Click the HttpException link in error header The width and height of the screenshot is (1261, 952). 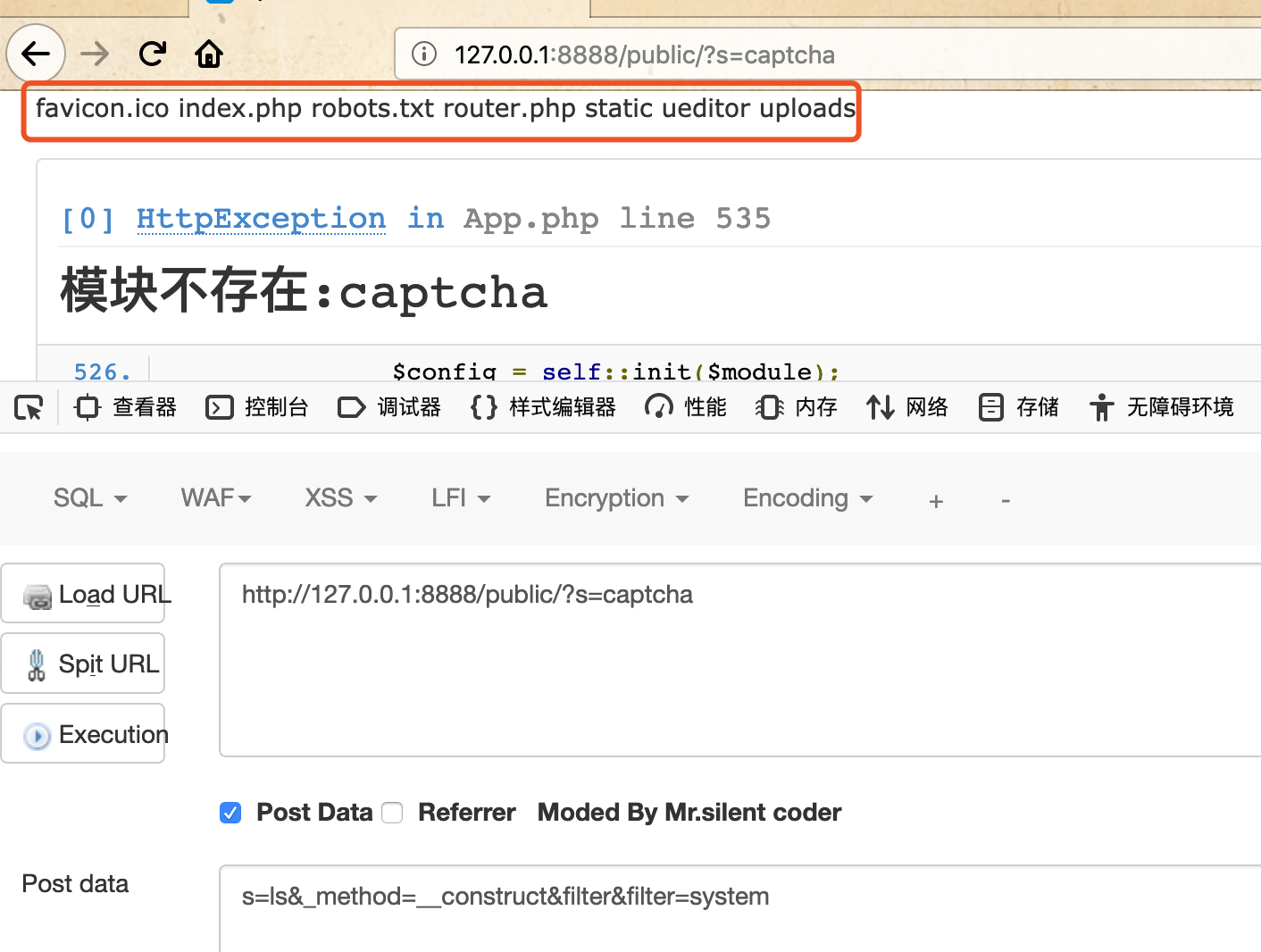pos(262,219)
